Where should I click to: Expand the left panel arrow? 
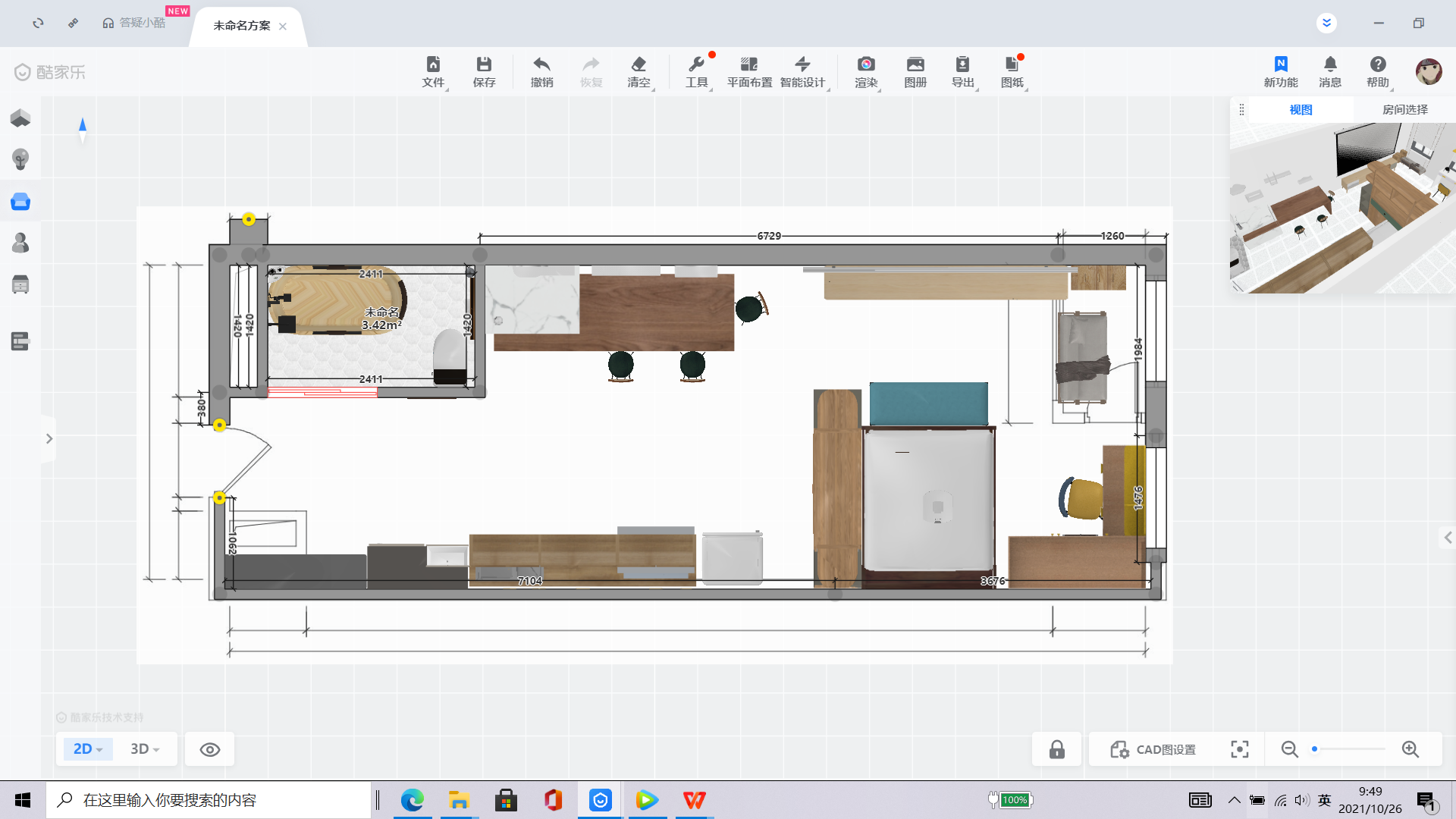tap(49, 438)
